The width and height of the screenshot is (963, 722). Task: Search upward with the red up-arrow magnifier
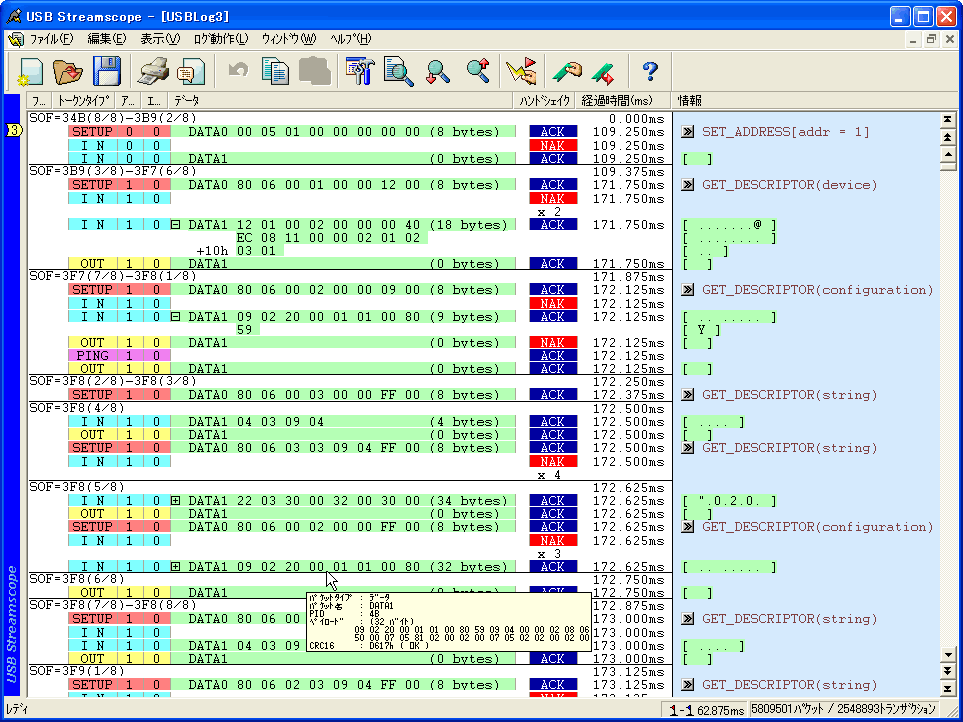(x=478, y=71)
